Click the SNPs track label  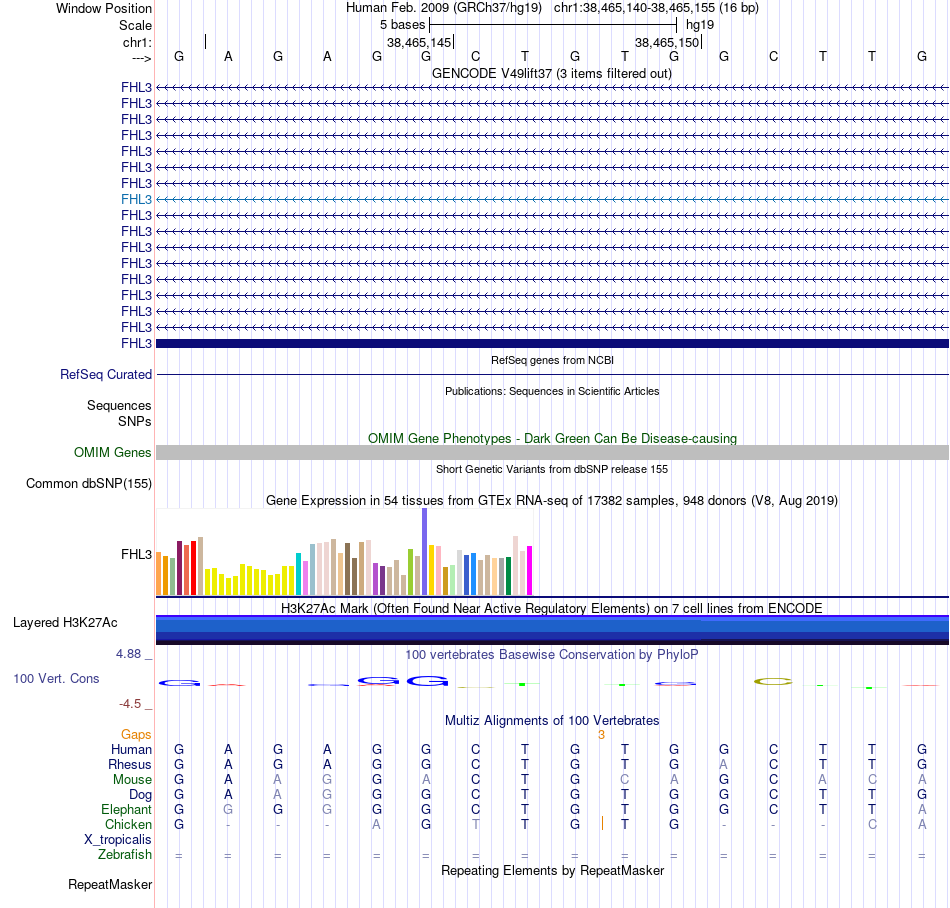pyautogui.click(x=135, y=421)
